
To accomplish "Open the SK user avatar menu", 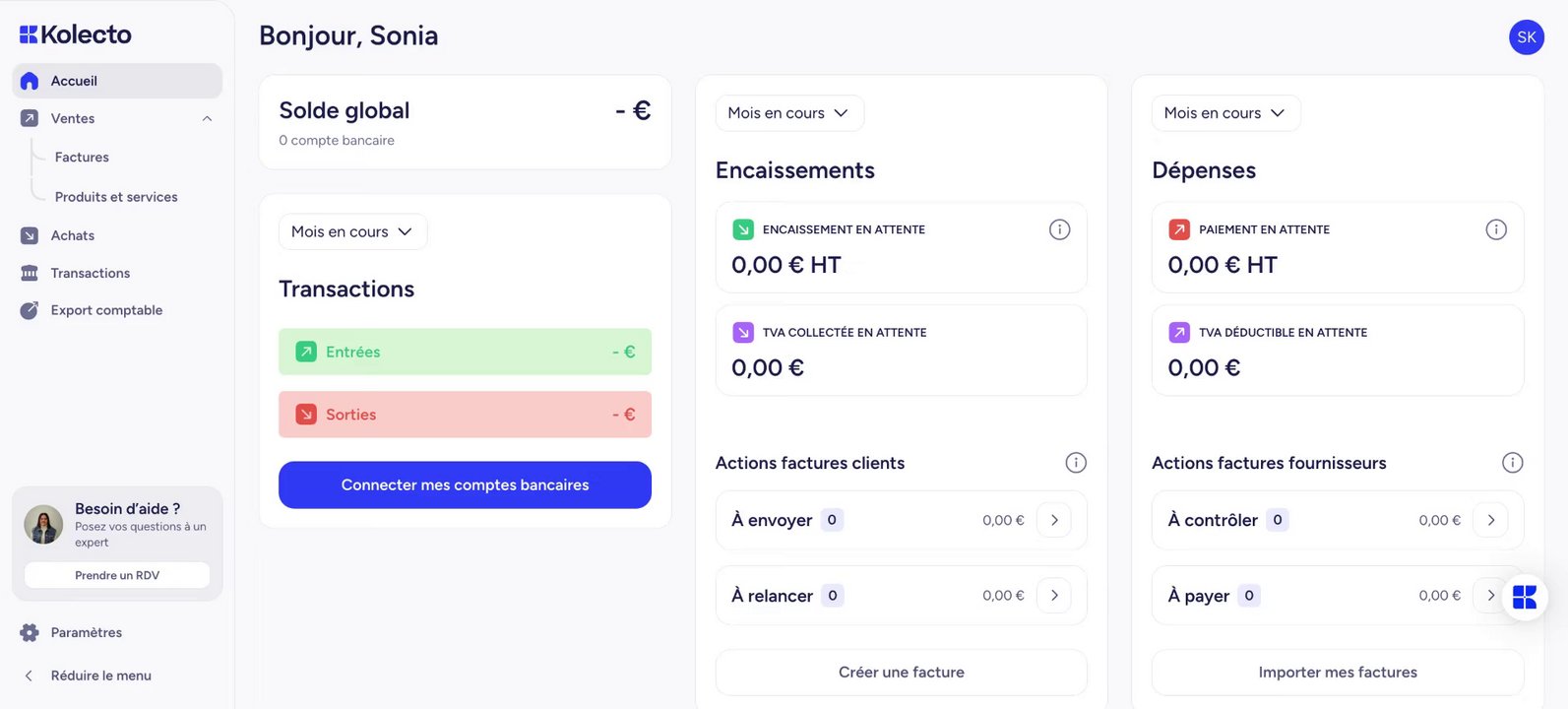I will tap(1526, 37).
